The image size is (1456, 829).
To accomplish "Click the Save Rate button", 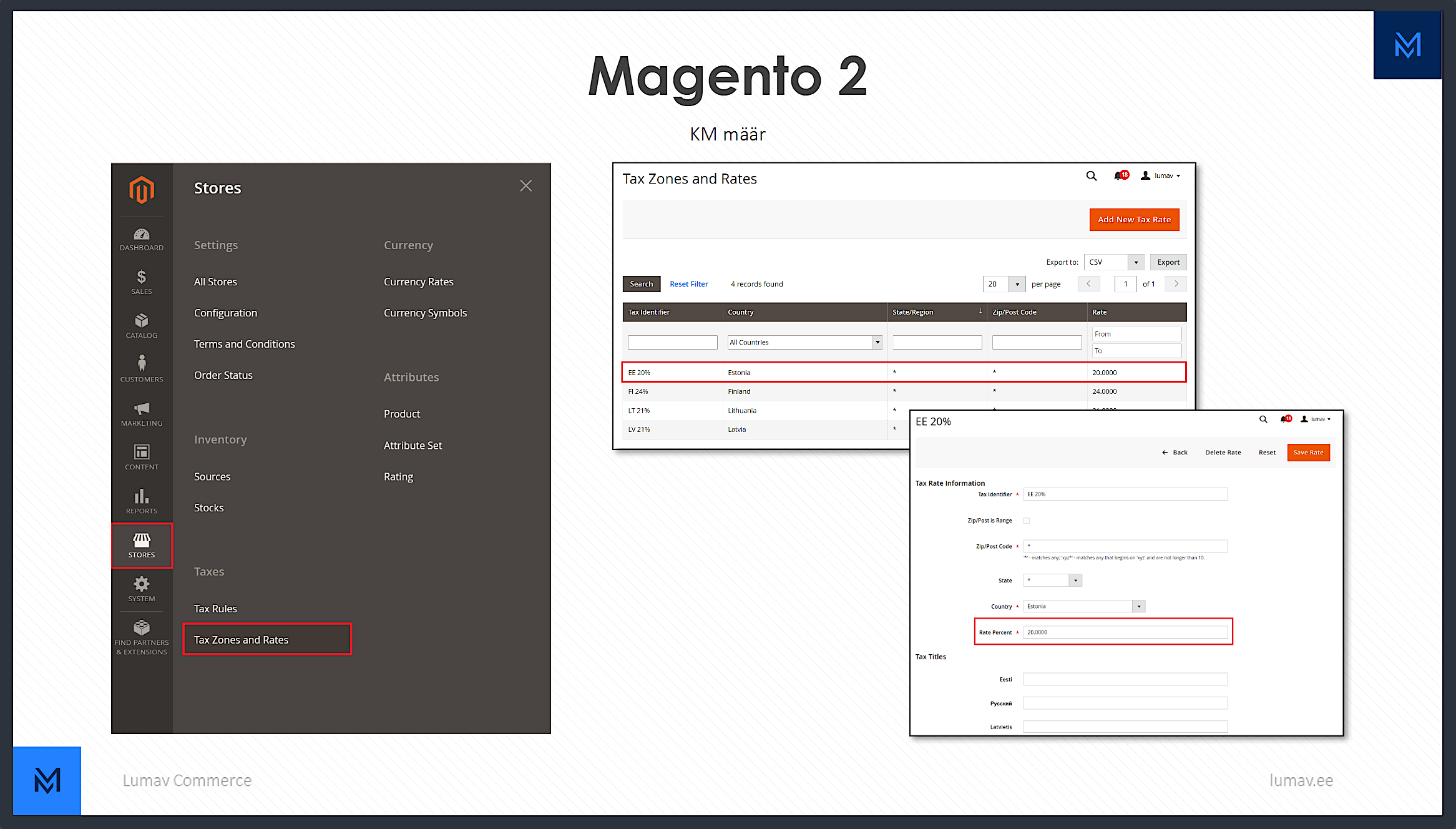I will point(1308,453).
